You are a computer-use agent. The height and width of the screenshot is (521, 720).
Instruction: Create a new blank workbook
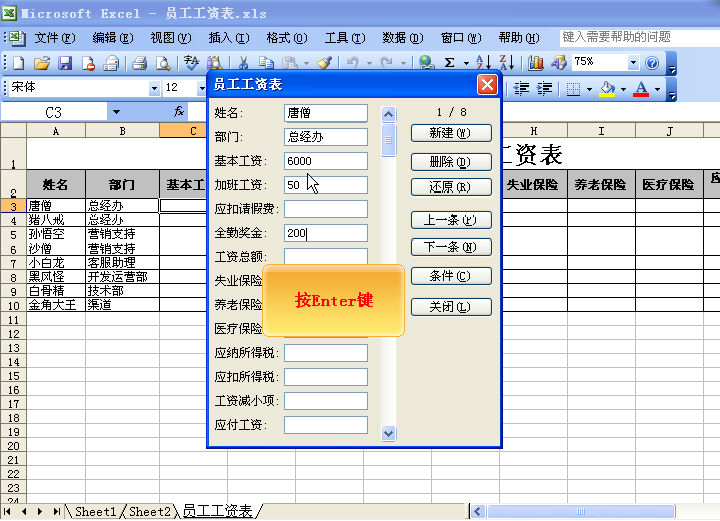point(18,63)
